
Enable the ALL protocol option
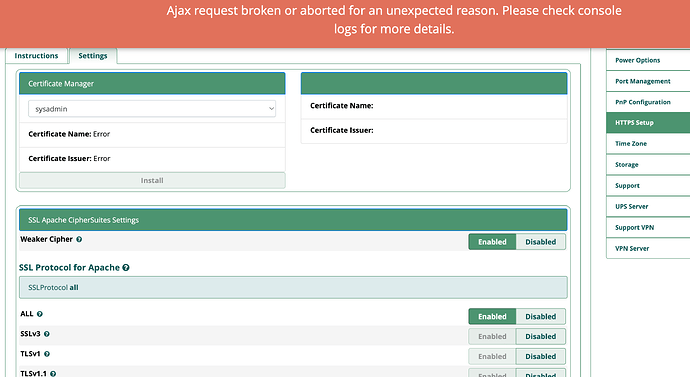click(492, 316)
